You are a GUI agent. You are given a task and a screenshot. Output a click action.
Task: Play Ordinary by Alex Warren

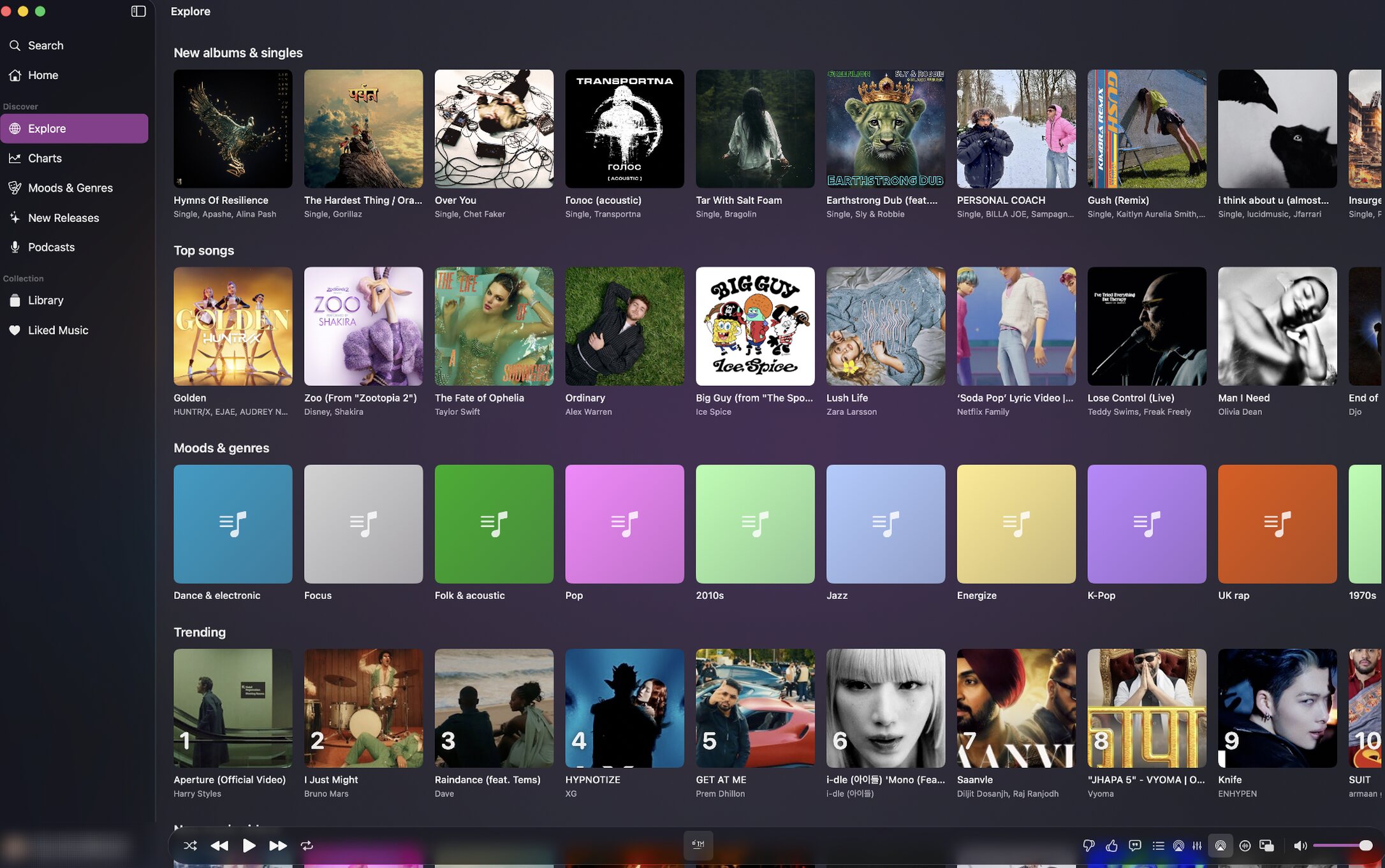624,326
